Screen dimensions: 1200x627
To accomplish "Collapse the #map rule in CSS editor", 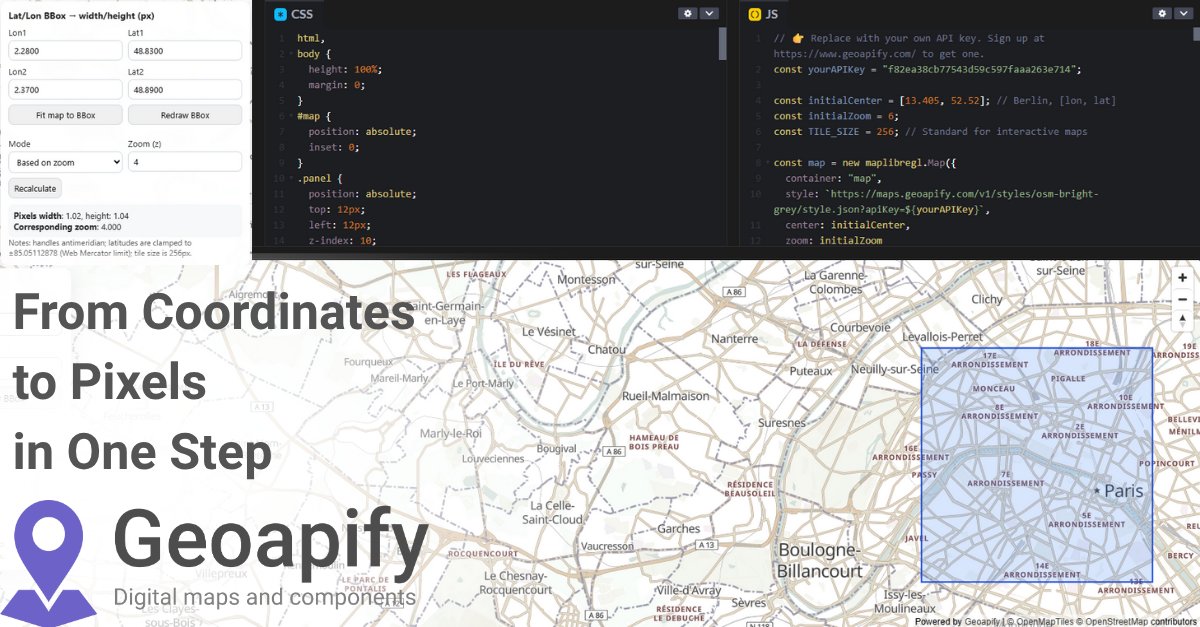I will pyautogui.click(x=290, y=116).
